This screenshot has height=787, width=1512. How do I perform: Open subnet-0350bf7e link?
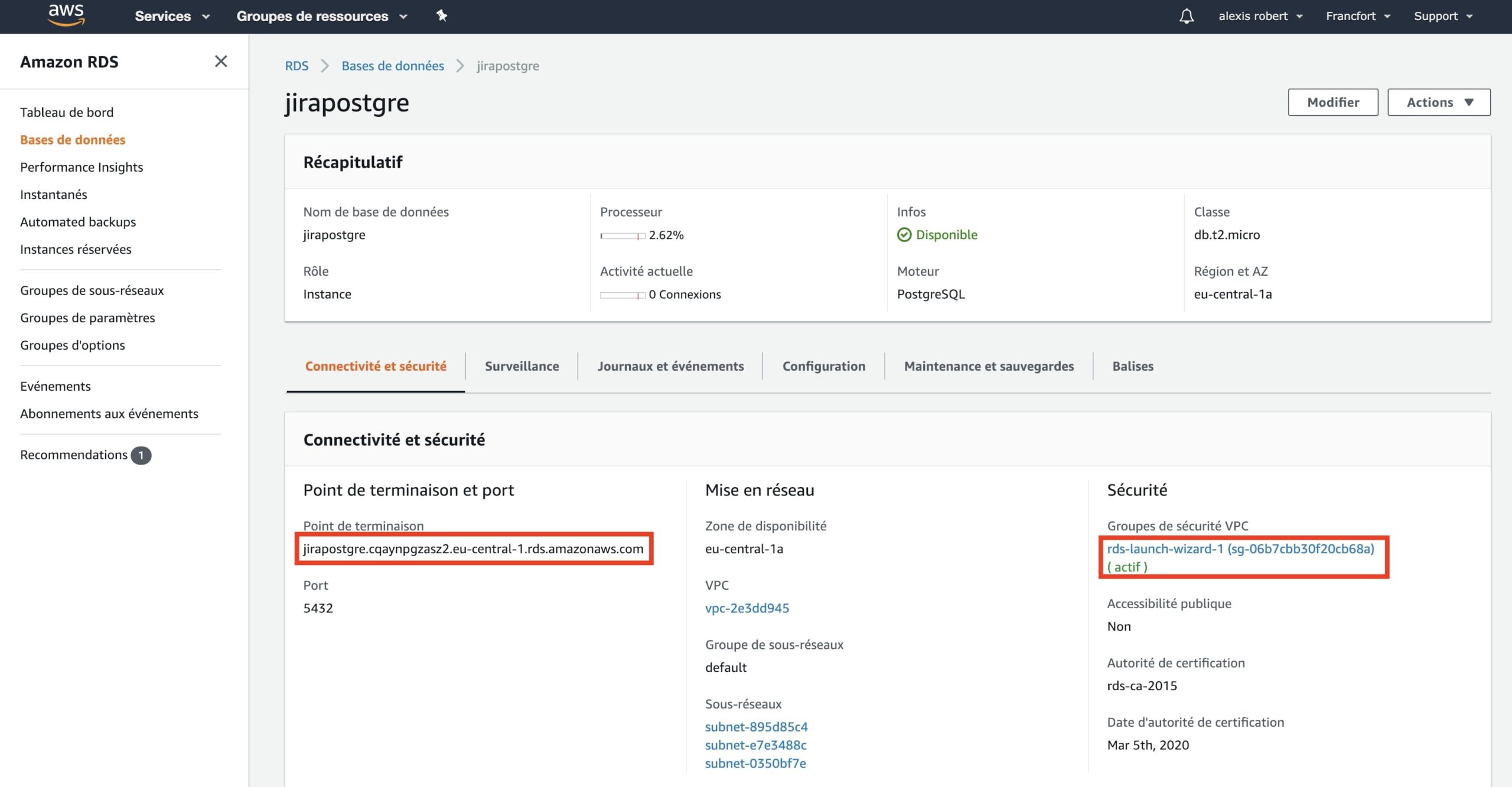(x=755, y=763)
